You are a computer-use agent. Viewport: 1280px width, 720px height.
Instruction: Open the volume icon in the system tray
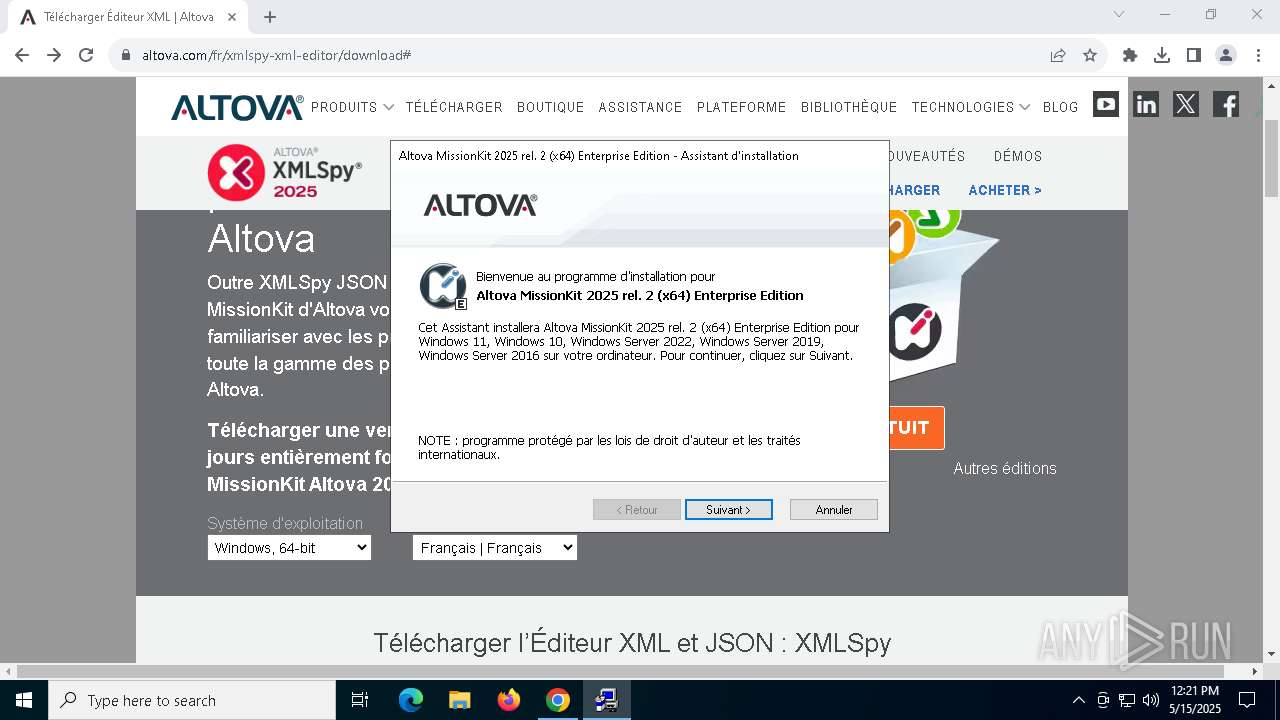coord(1150,700)
